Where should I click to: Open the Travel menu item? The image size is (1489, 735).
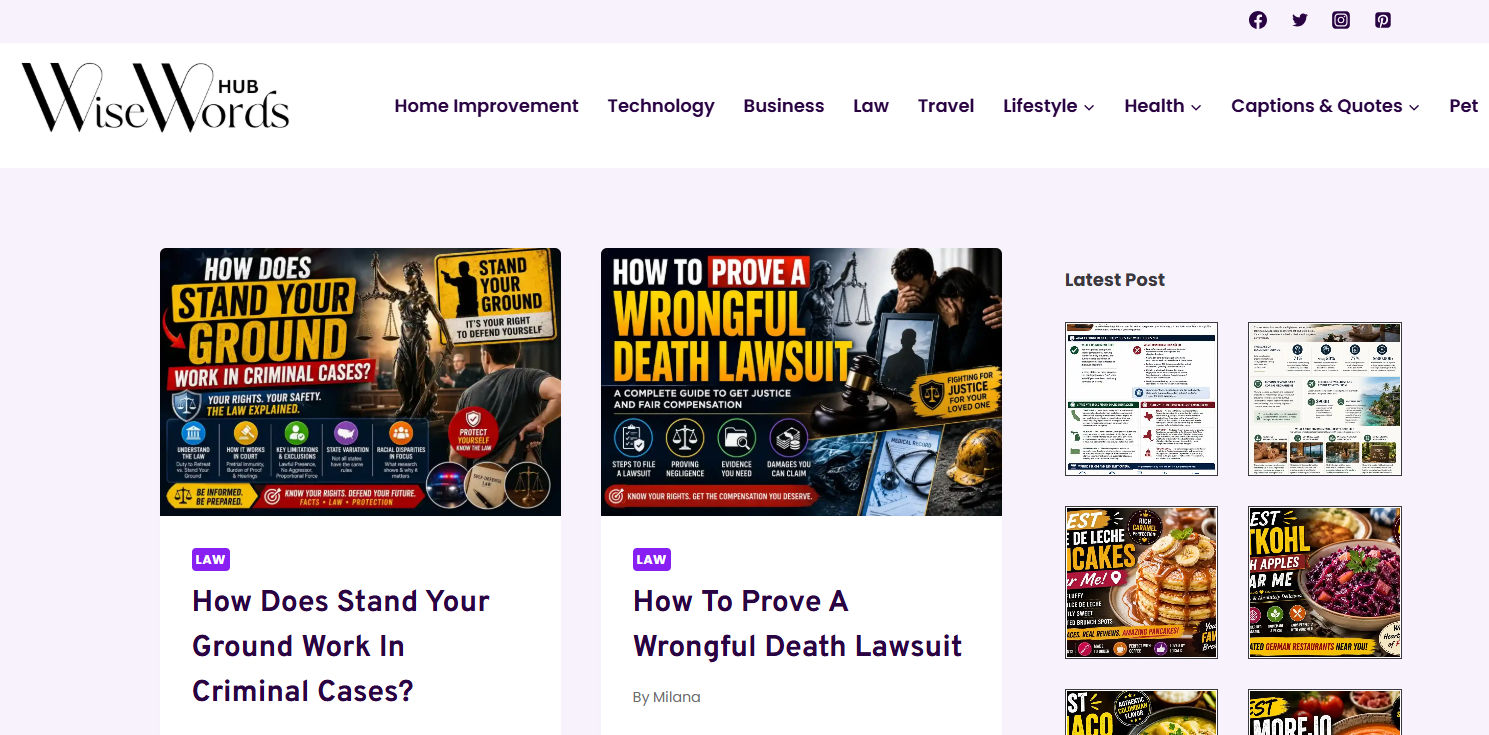946,106
